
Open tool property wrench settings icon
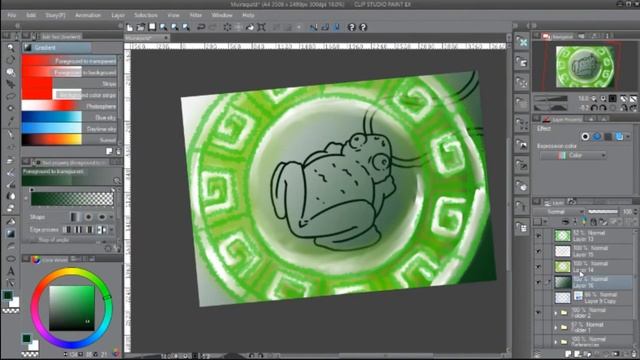118,248
